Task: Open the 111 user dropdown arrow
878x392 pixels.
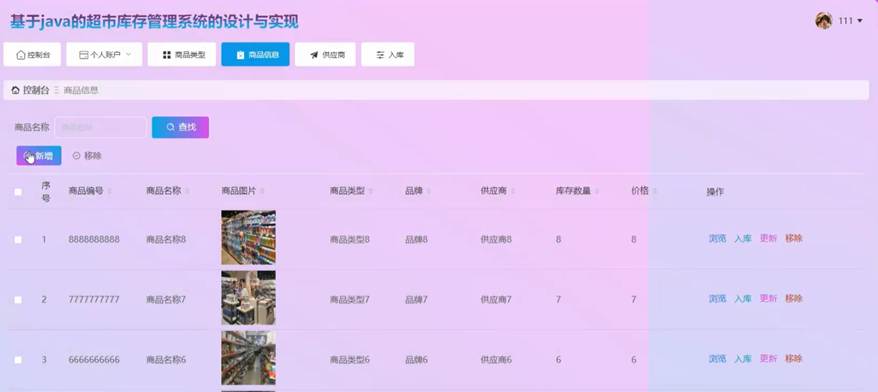Action: pos(860,21)
